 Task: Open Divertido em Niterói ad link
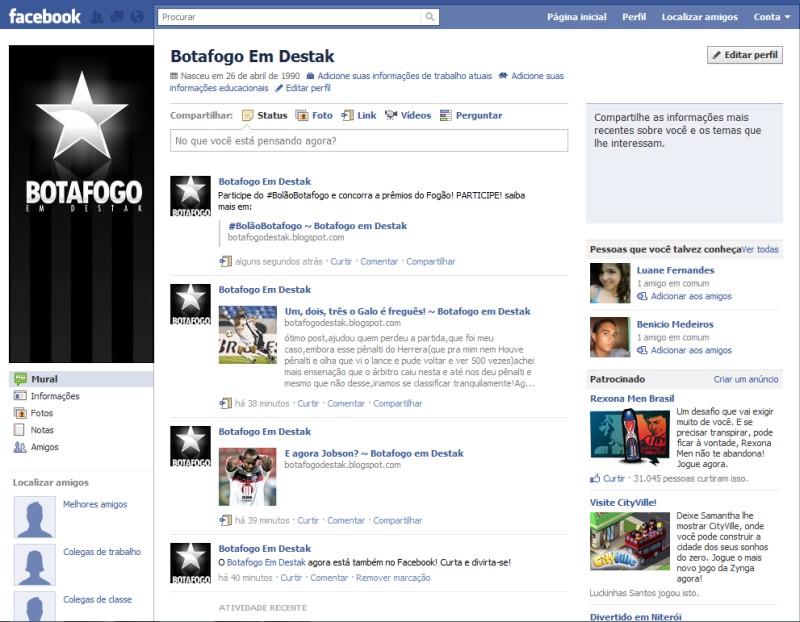[x=635, y=616]
